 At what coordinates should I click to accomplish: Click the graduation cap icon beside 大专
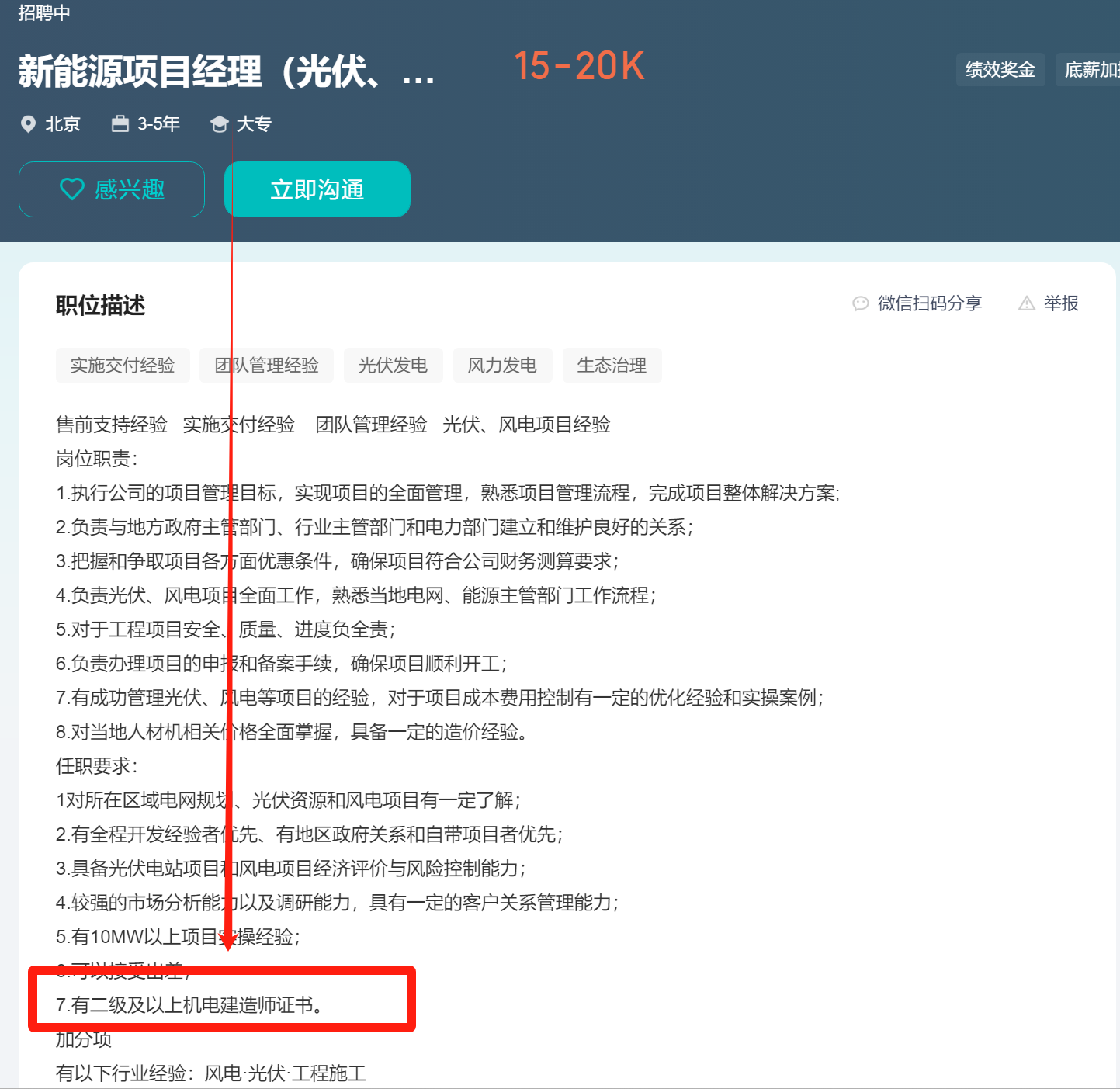point(220,124)
